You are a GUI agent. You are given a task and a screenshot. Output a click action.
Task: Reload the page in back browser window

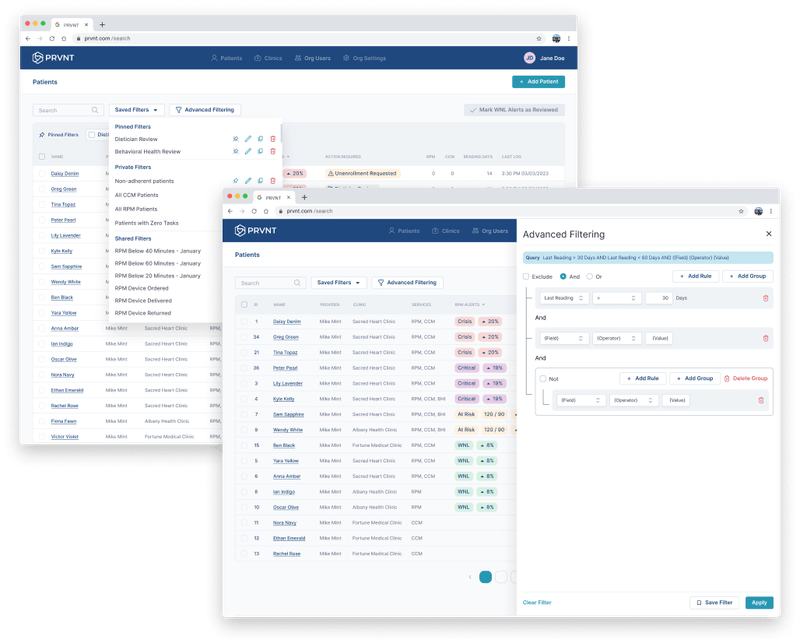52,38
